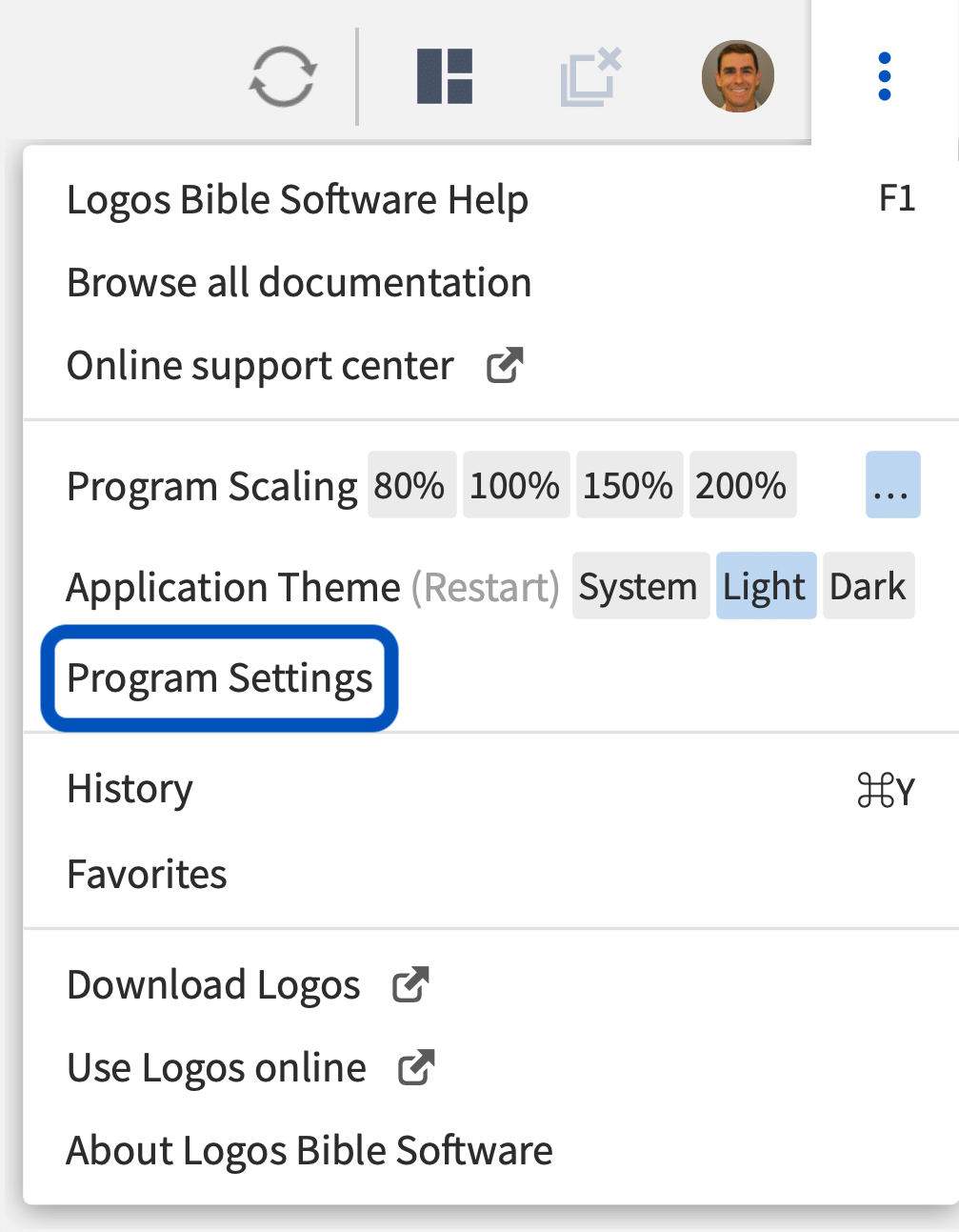Select the System application theme
The image size is (959, 1232).
point(639,587)
